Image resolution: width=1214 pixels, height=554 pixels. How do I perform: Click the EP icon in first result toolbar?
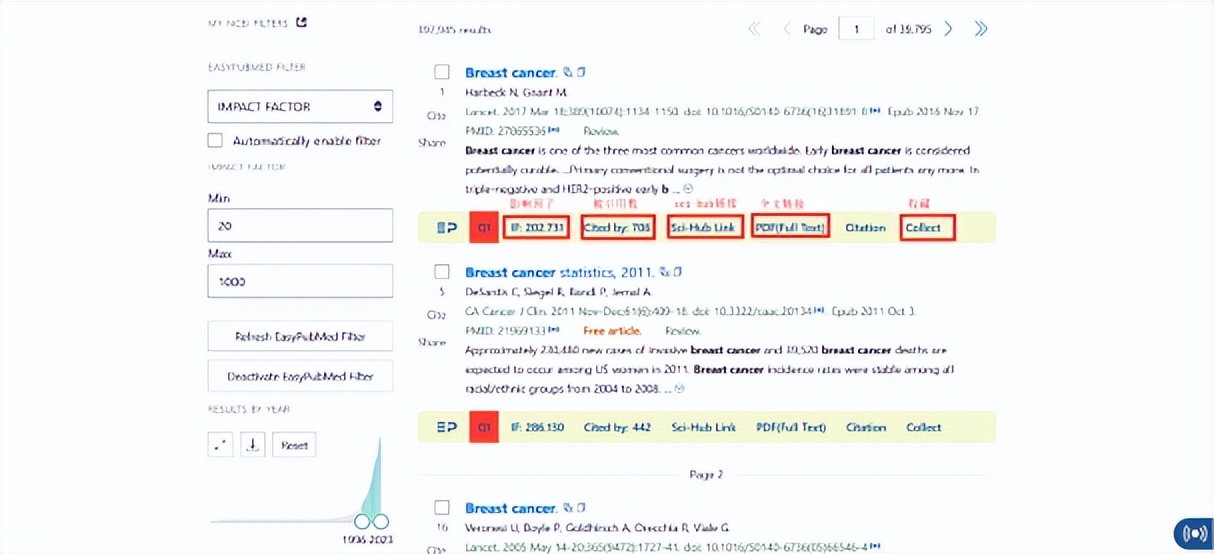pos(447,228)
